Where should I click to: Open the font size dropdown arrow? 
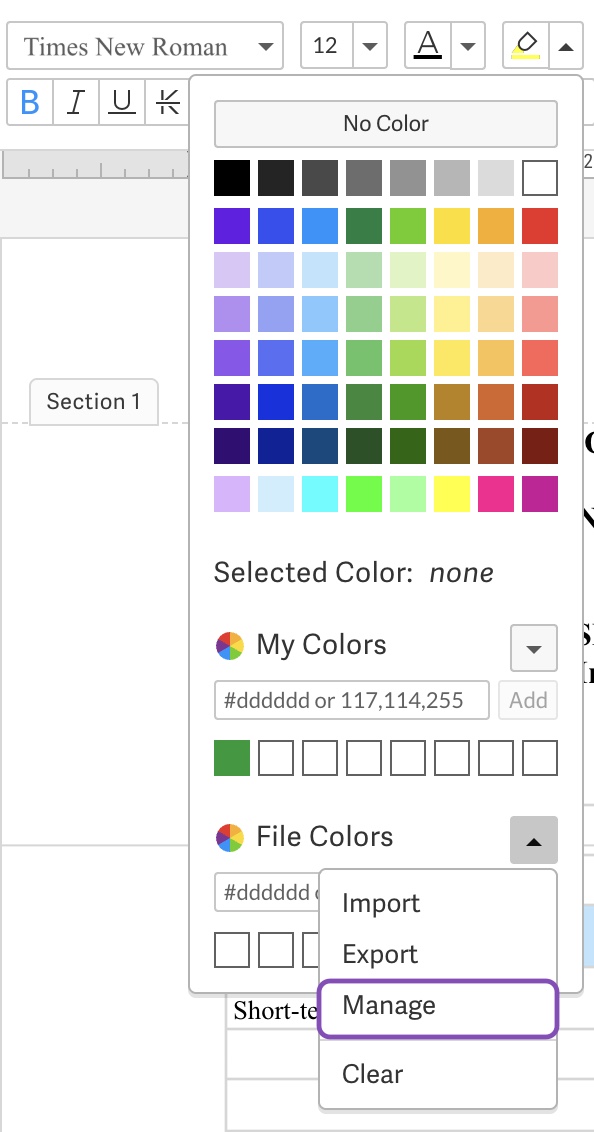tap(370, 45)
